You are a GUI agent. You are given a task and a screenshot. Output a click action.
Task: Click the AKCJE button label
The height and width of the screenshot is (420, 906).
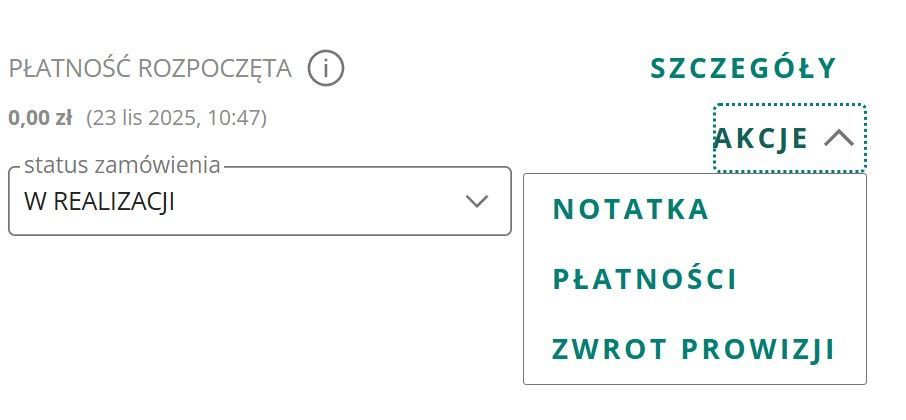(761, 139)
